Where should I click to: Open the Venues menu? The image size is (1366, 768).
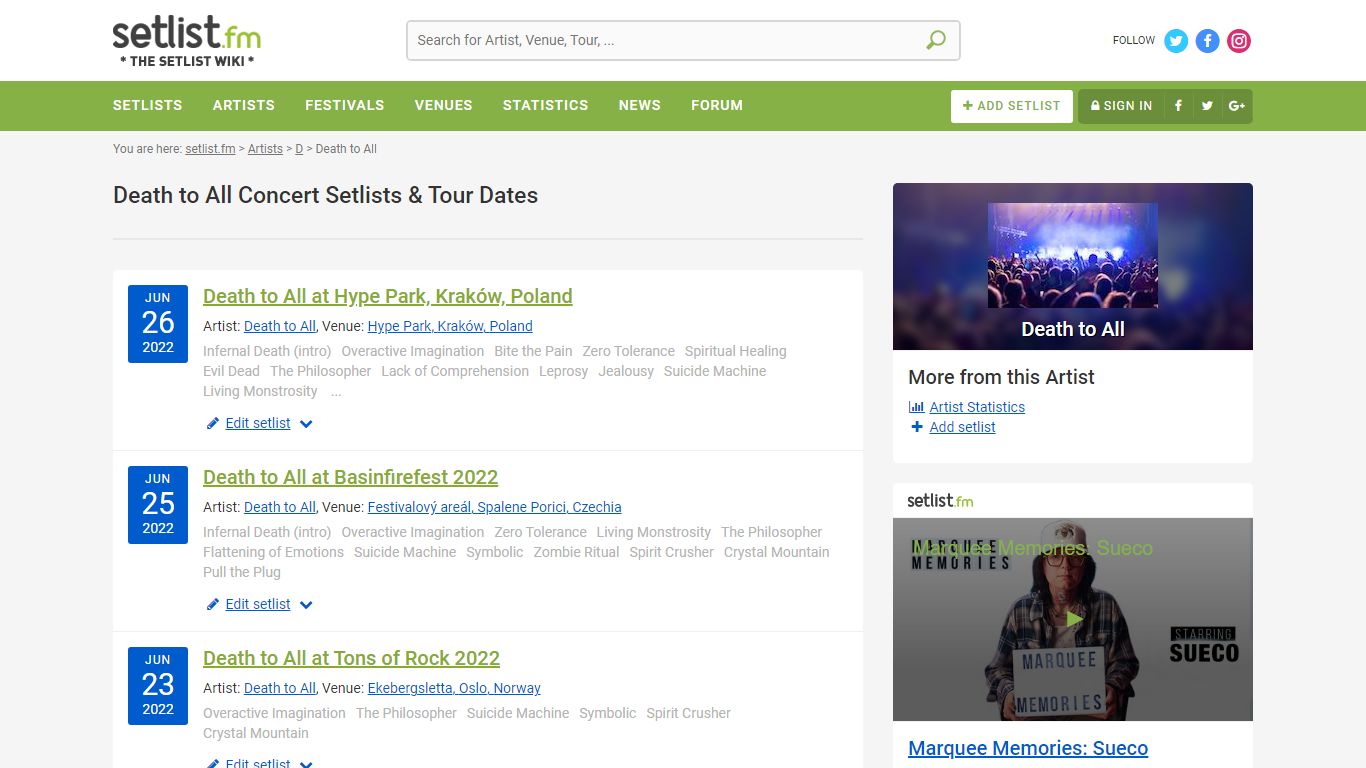(x=444, y=105)
